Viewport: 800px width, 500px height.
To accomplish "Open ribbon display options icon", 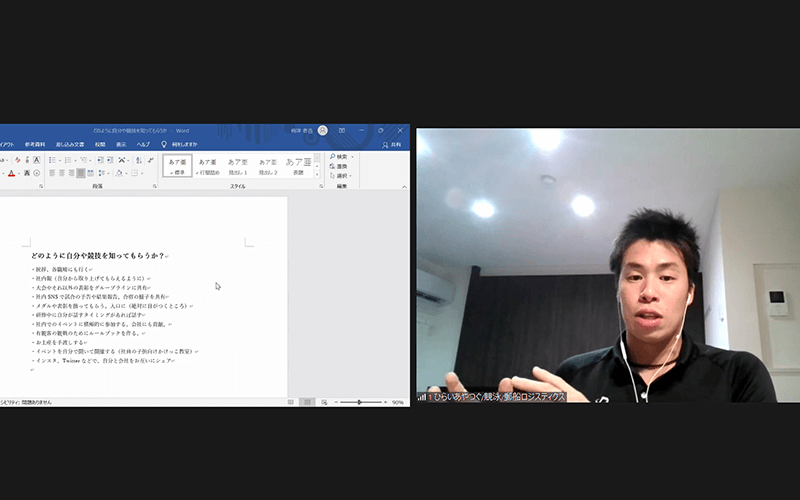I will point(342,131).
